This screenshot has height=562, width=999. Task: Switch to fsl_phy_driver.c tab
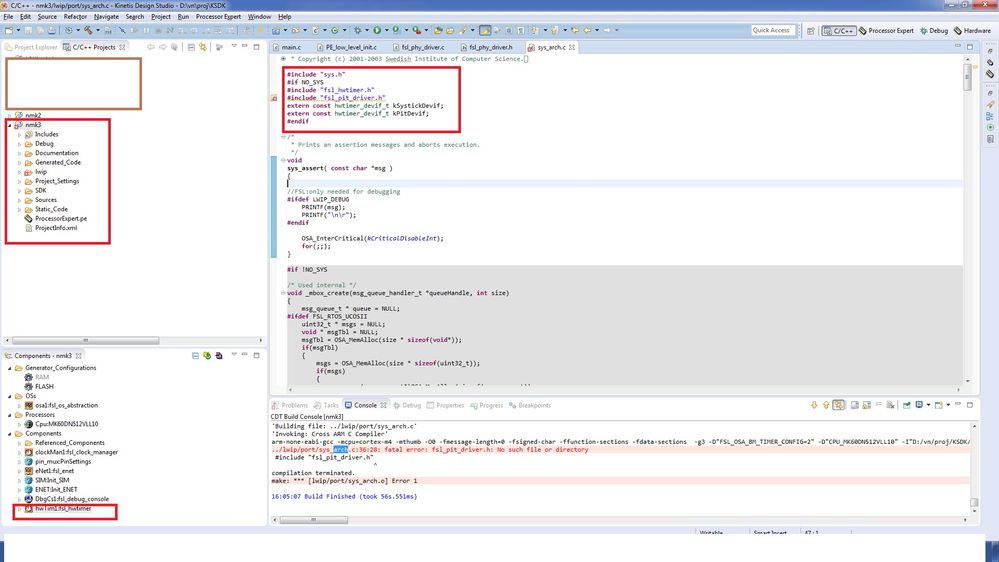422,47
